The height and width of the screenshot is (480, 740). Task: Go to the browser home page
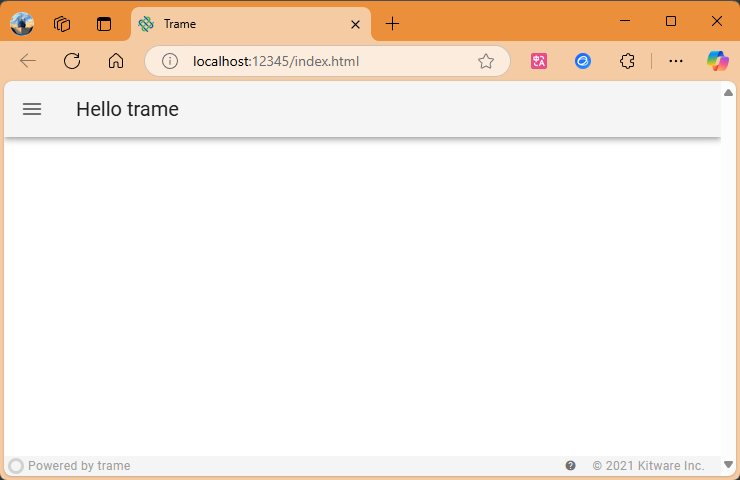tap(116, 61)
